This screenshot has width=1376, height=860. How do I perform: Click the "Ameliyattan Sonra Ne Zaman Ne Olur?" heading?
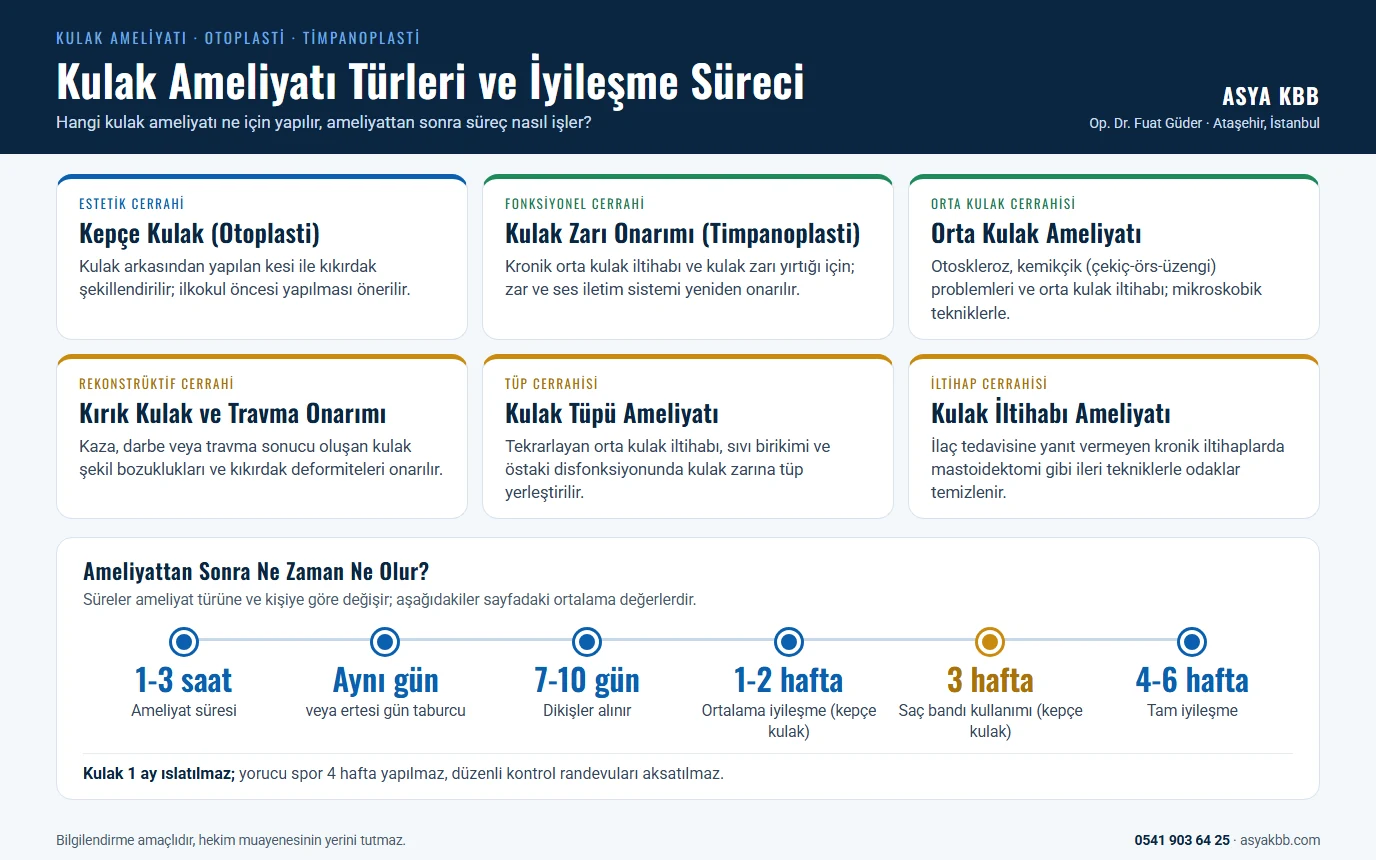pyautogui.click(x=256, y=572)
